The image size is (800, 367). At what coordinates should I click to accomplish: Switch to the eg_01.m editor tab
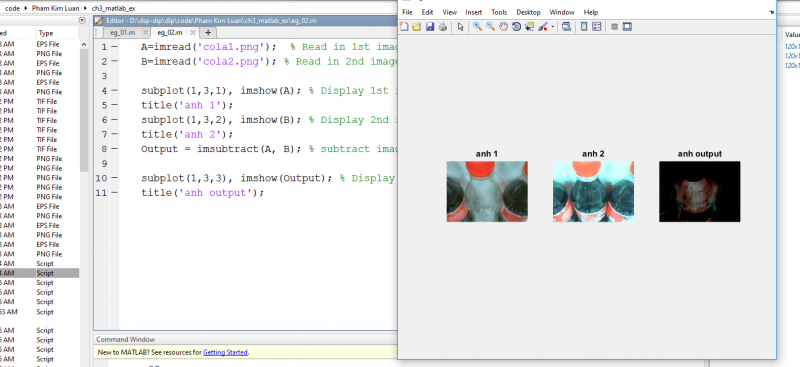tap(122, 32)
